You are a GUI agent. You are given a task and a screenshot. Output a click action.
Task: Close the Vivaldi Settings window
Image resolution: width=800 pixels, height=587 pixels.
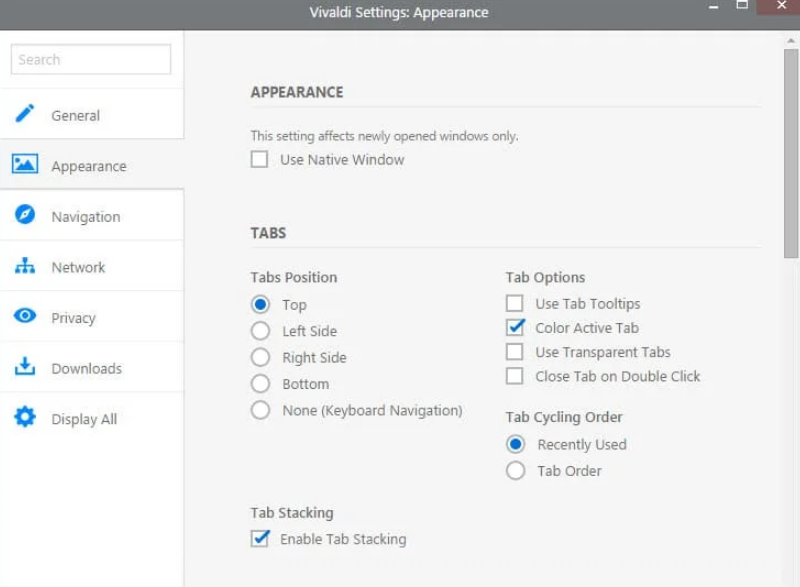tap(780, 6)
